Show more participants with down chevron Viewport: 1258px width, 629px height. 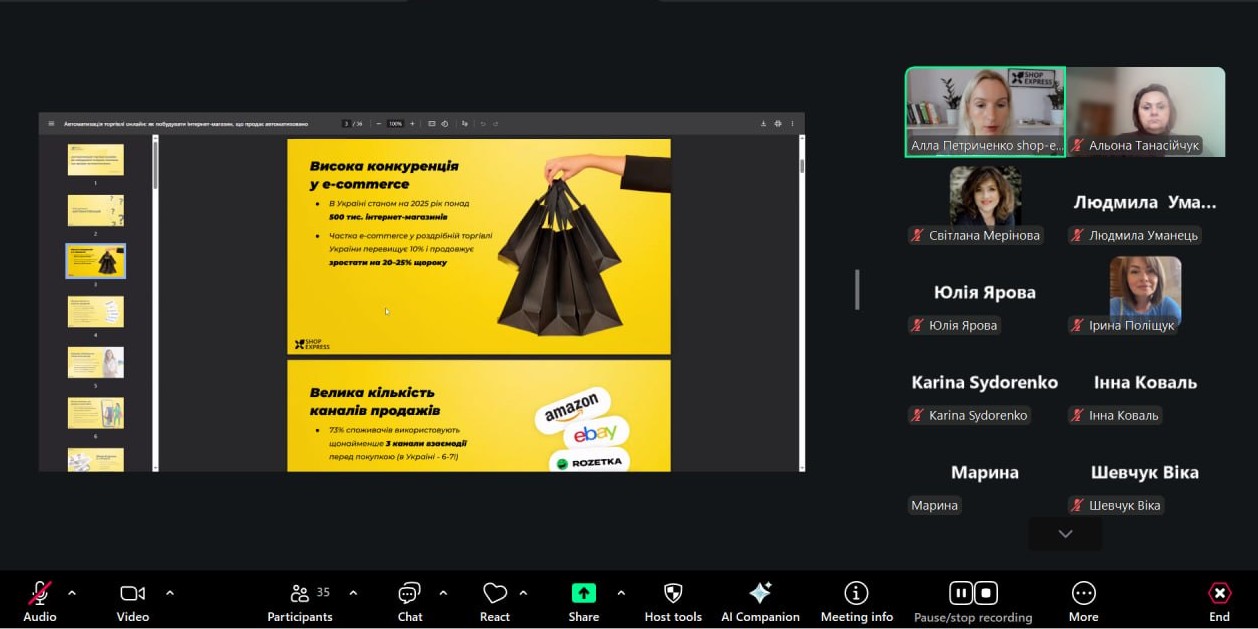pyautogui.click(x=1065, y=534)
